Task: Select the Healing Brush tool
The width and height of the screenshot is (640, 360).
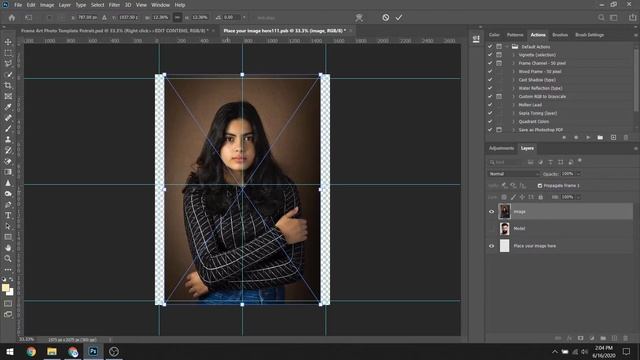Action: 8,118
